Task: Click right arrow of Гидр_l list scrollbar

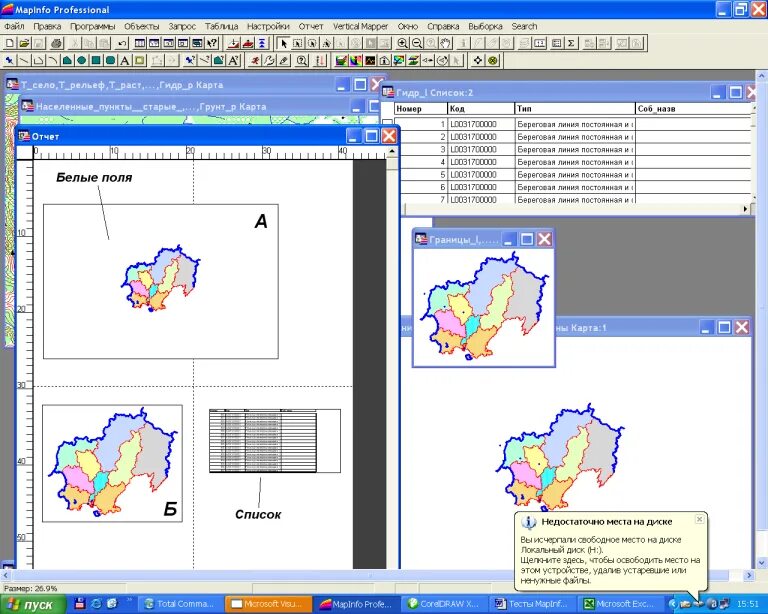Action: click(745, 209)
